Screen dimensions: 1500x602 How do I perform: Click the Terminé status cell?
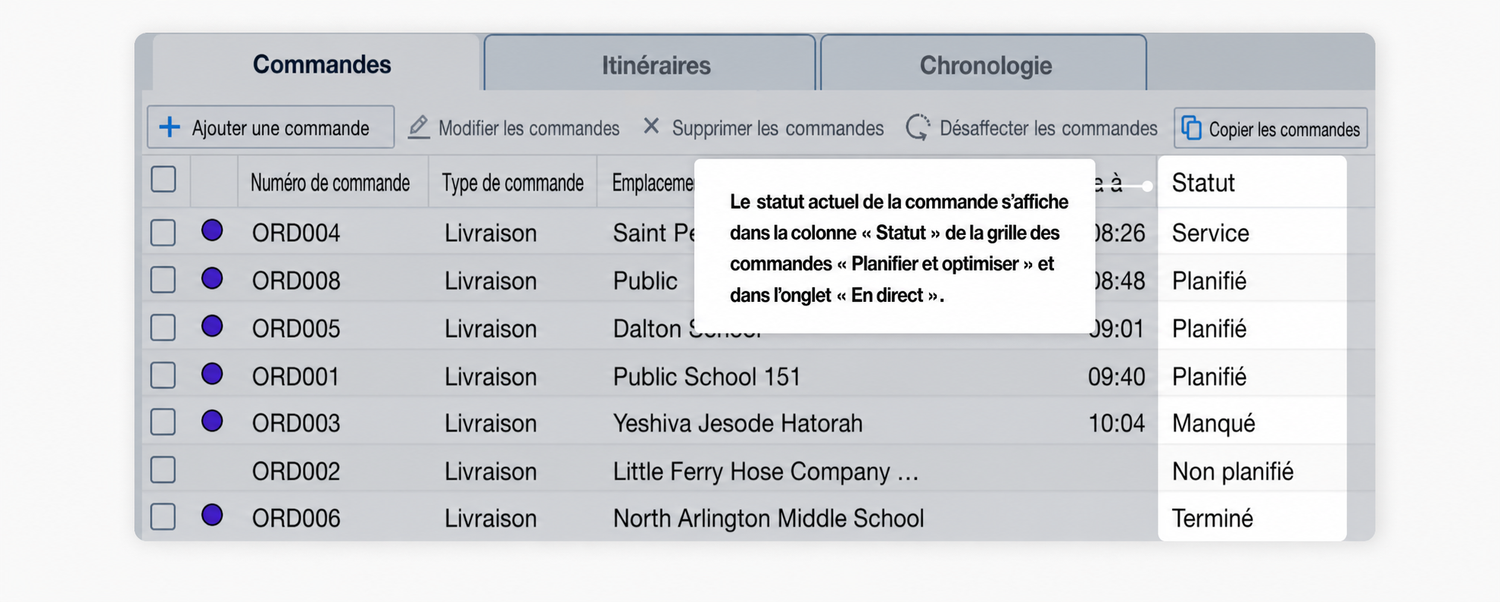(1212, 518)
